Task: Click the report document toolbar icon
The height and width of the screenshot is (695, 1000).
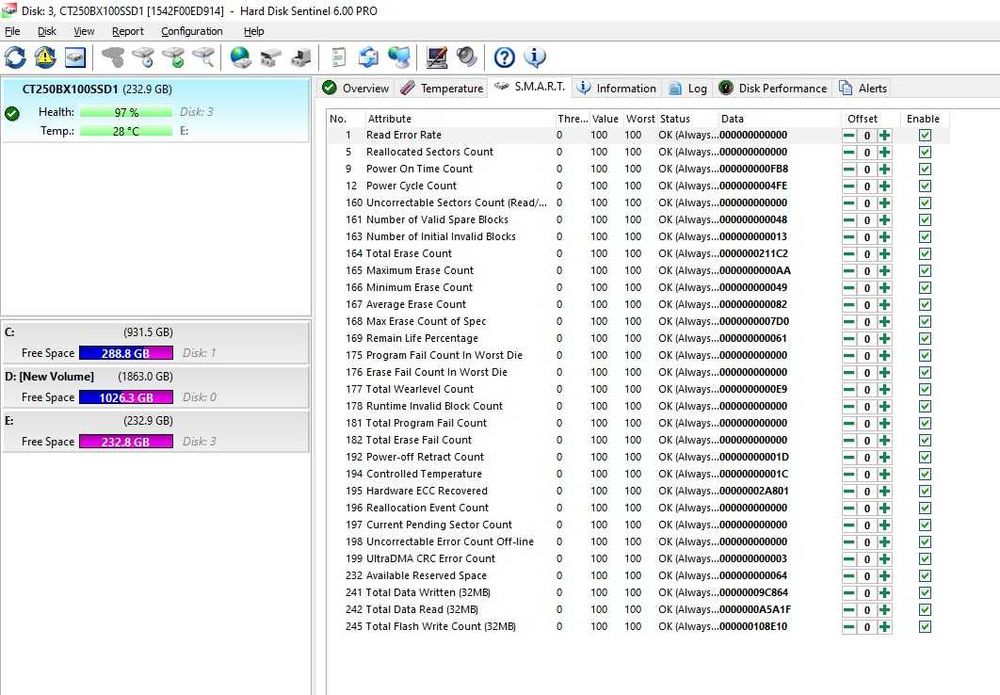Action: pyautogui.click(x=339, y=57)
